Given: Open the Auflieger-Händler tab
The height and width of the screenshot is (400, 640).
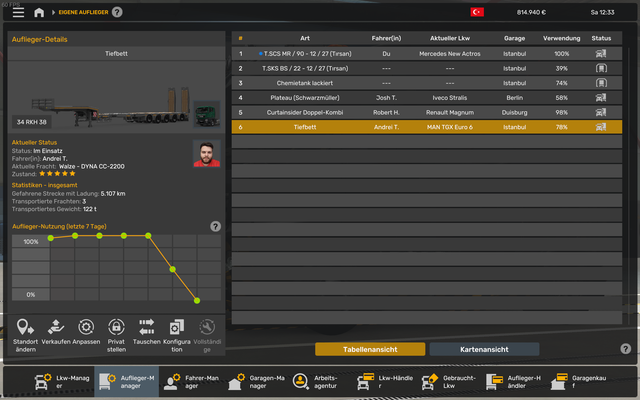Looking at the screenshot, I should 513,382.
